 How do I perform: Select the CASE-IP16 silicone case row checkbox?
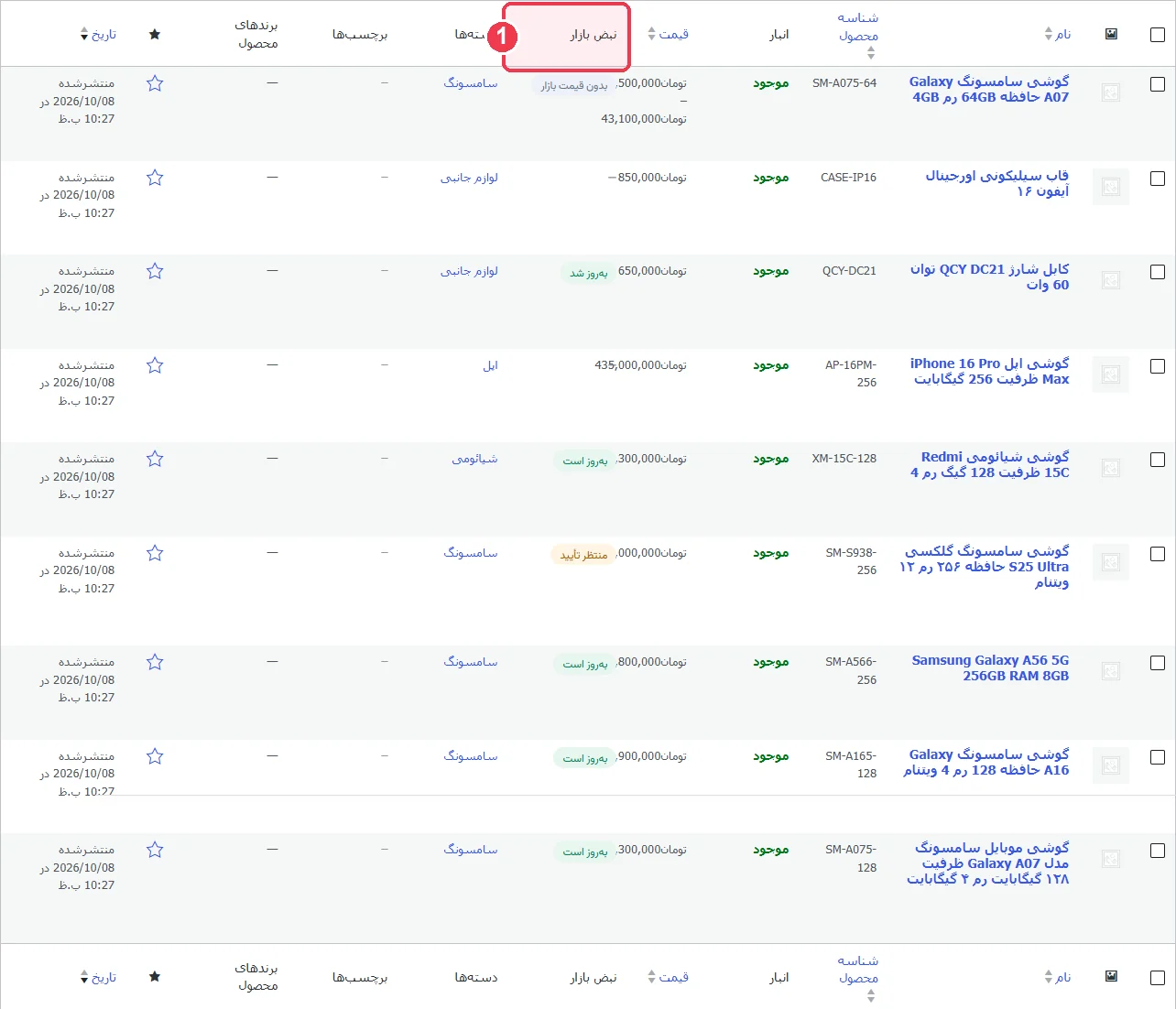(x=1158, y=179)
